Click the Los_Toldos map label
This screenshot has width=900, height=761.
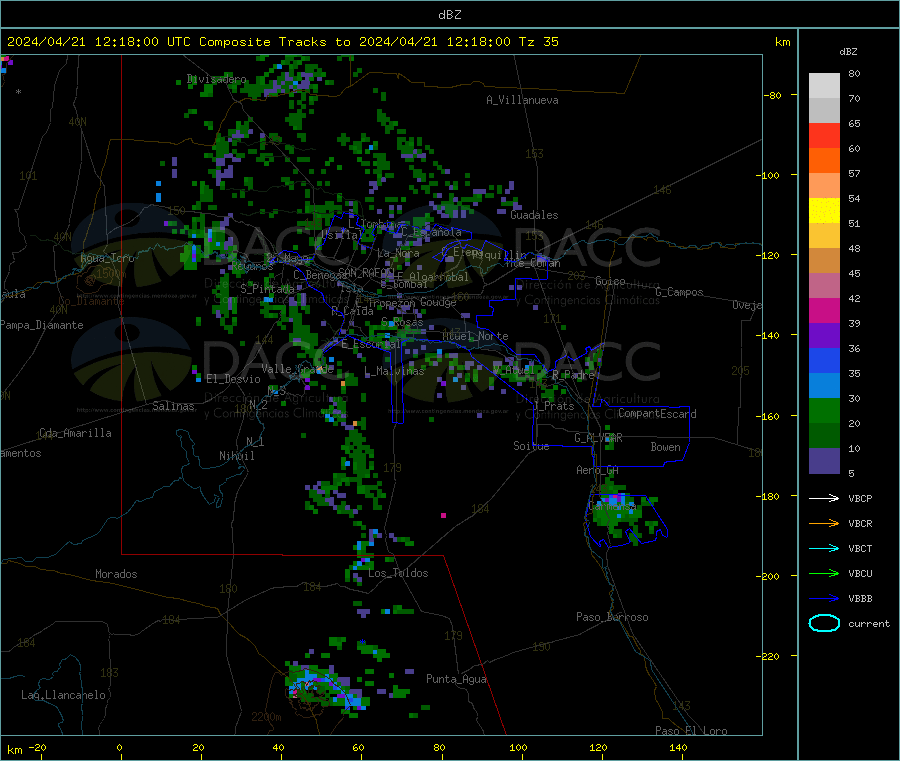(398, 573)
